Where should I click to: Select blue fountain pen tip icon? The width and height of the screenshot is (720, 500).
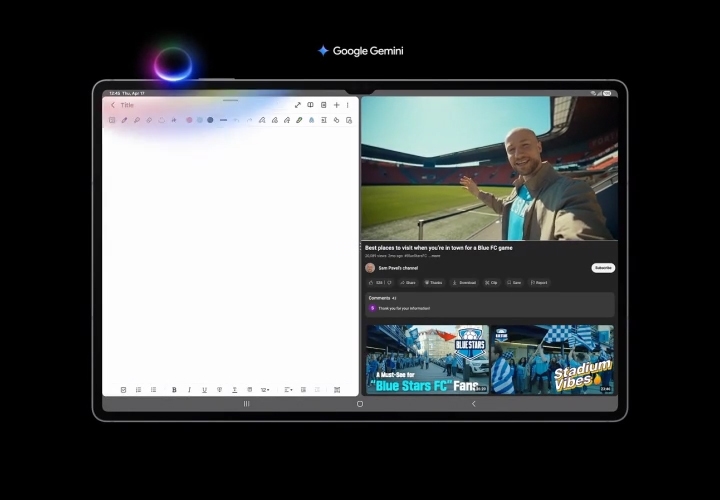tap(311, 120)
